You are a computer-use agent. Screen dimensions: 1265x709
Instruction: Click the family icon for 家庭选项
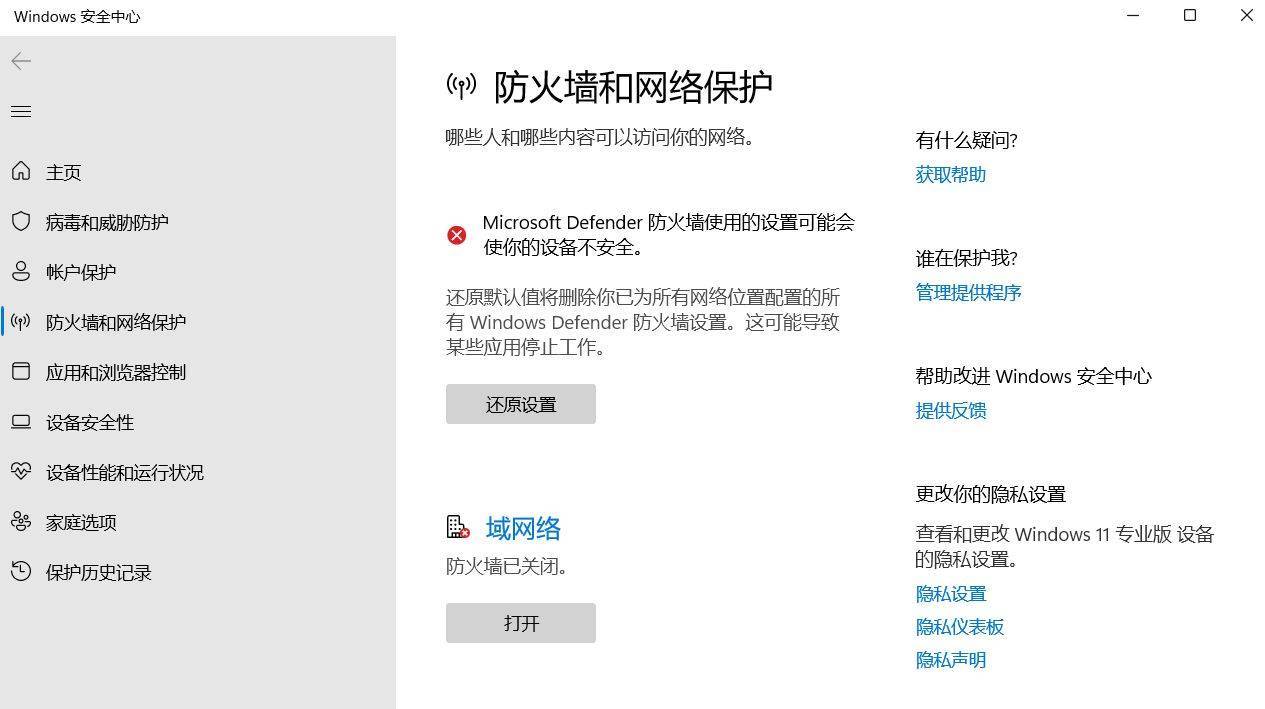(21, 521)
